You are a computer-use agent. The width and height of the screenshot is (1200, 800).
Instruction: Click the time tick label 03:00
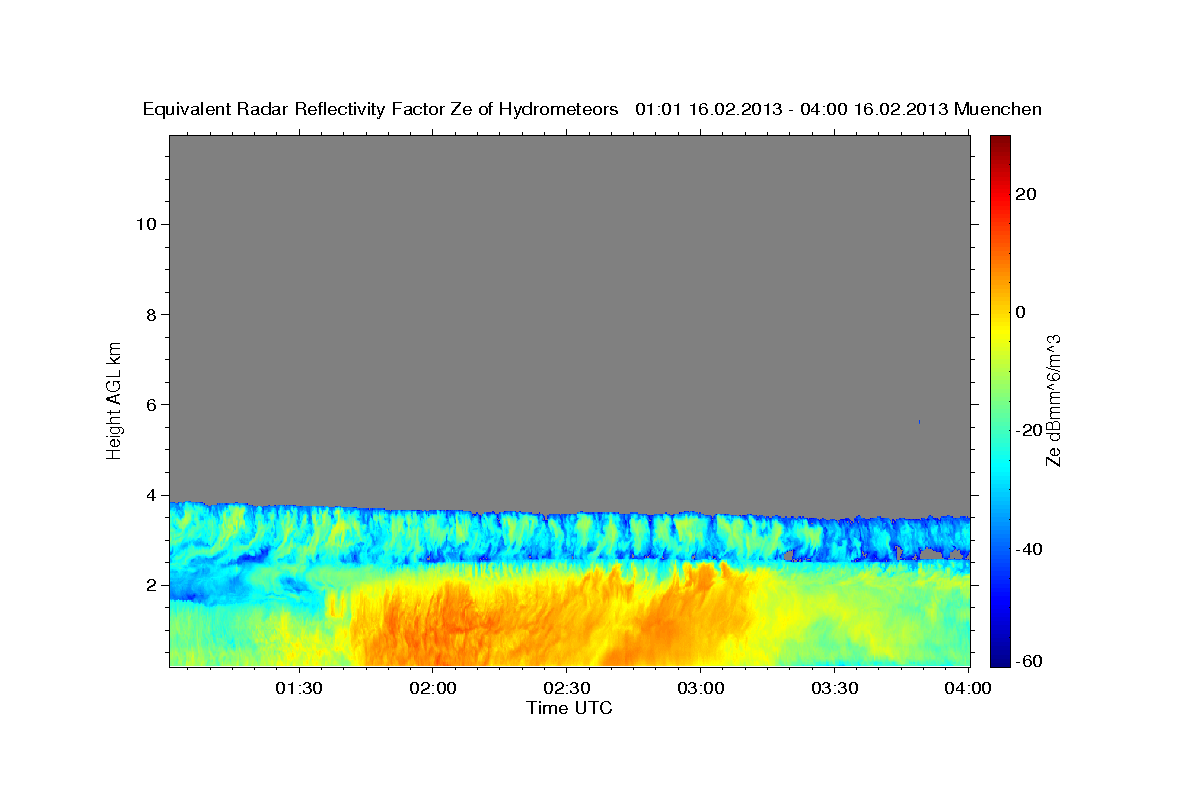pyautogui.click(x=701, y=688)
